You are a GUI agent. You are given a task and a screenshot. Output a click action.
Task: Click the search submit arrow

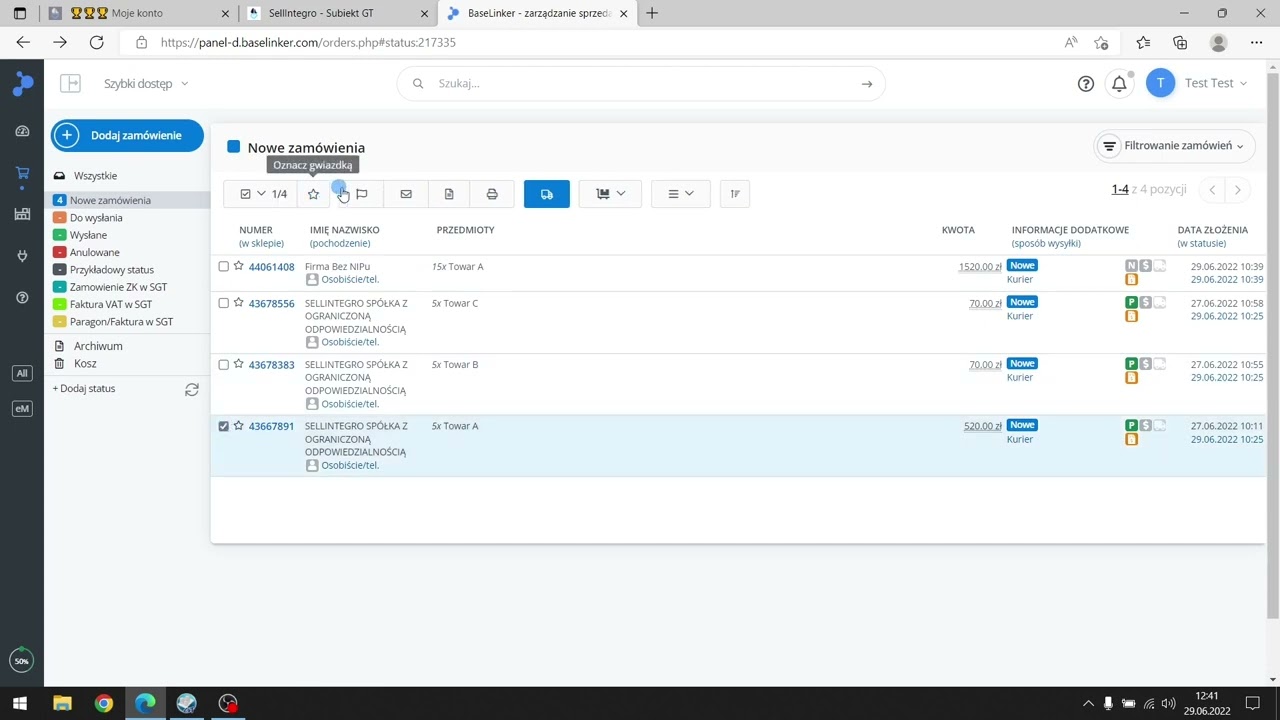coord(867,84)
